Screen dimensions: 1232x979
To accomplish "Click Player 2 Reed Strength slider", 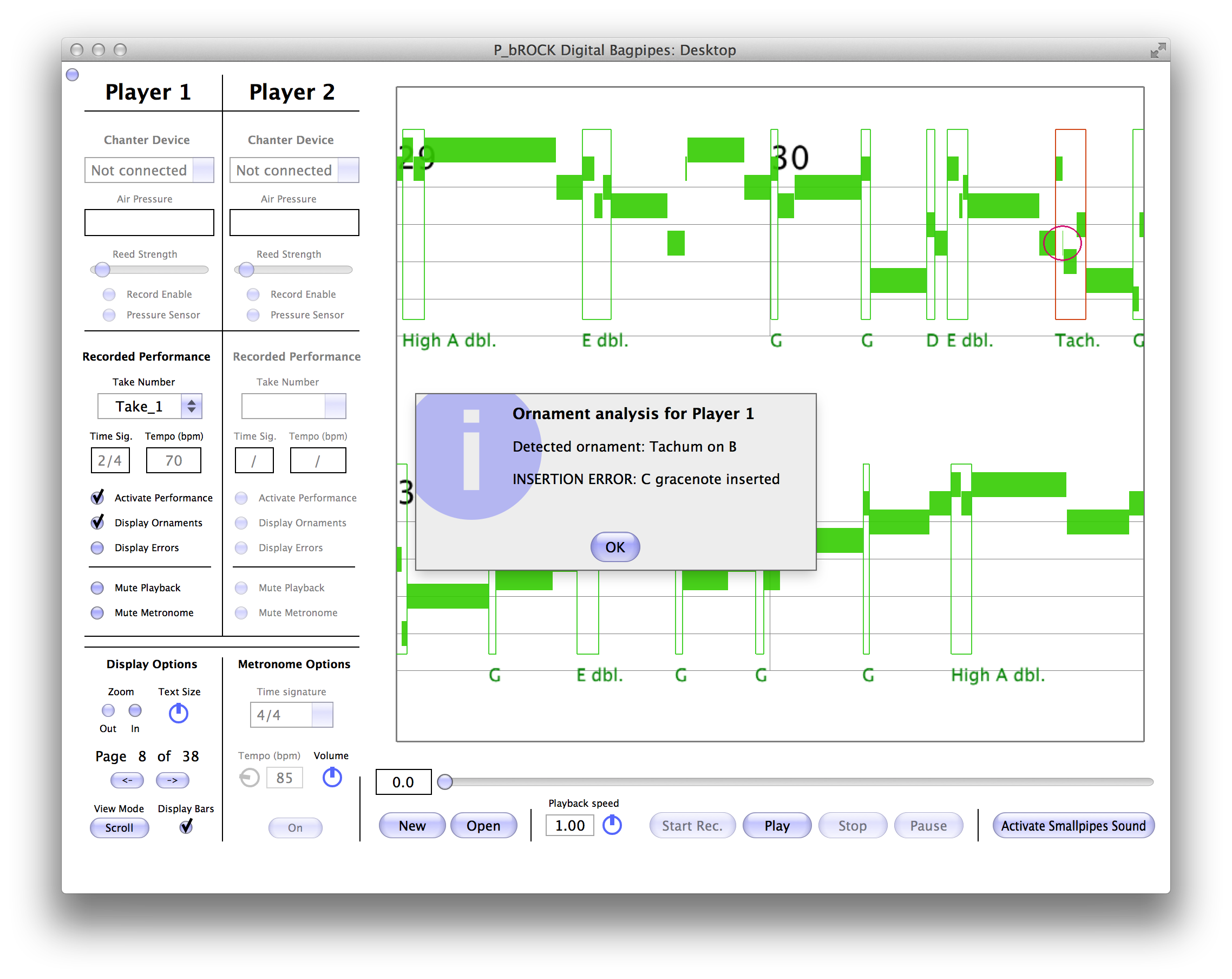I will point(293,269).
